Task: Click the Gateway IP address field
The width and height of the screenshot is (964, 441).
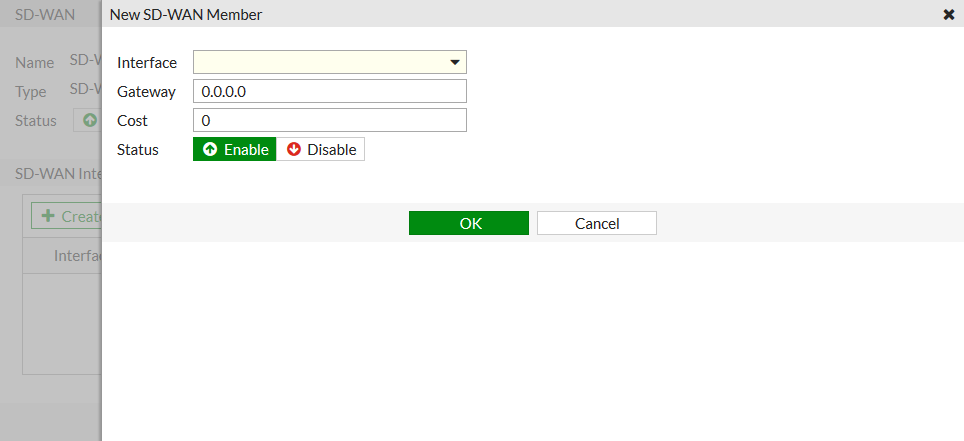Action: [329, 92]
